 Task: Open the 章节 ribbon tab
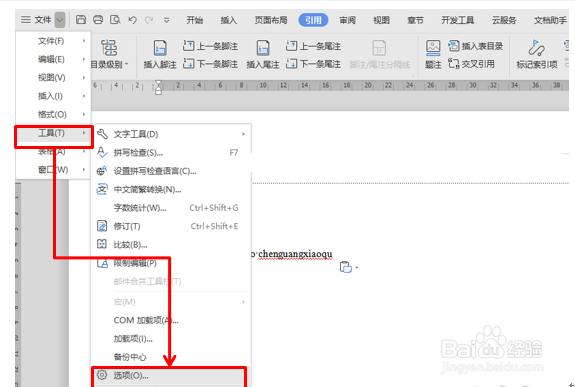coord(415,20)
